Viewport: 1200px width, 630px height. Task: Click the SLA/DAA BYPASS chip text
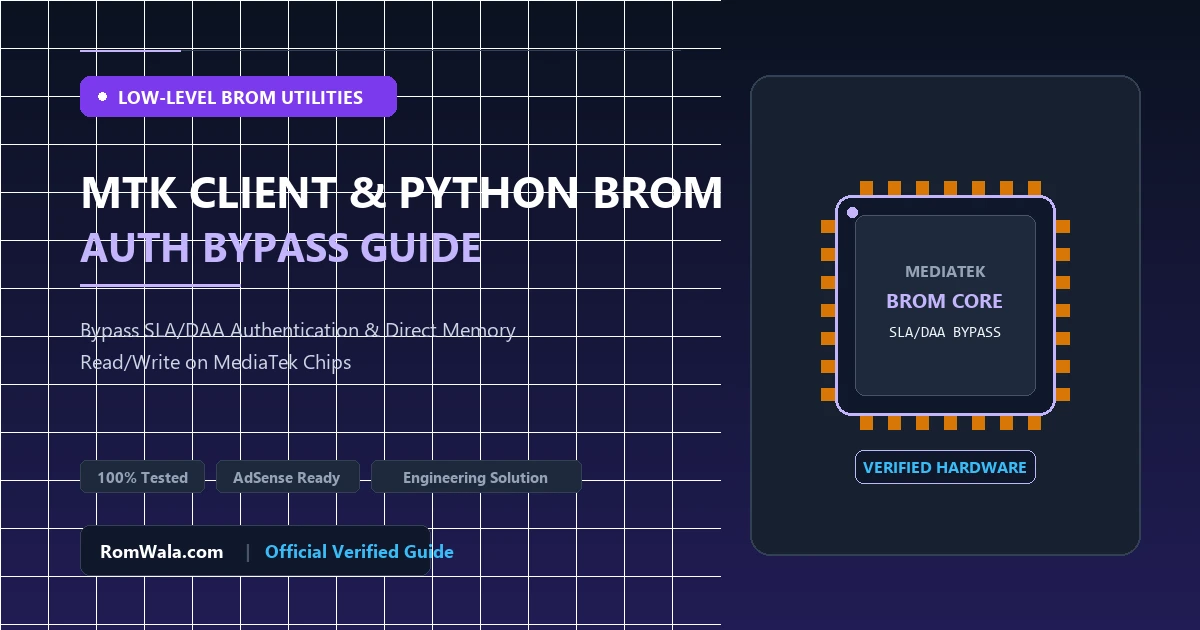pos(945,332)
